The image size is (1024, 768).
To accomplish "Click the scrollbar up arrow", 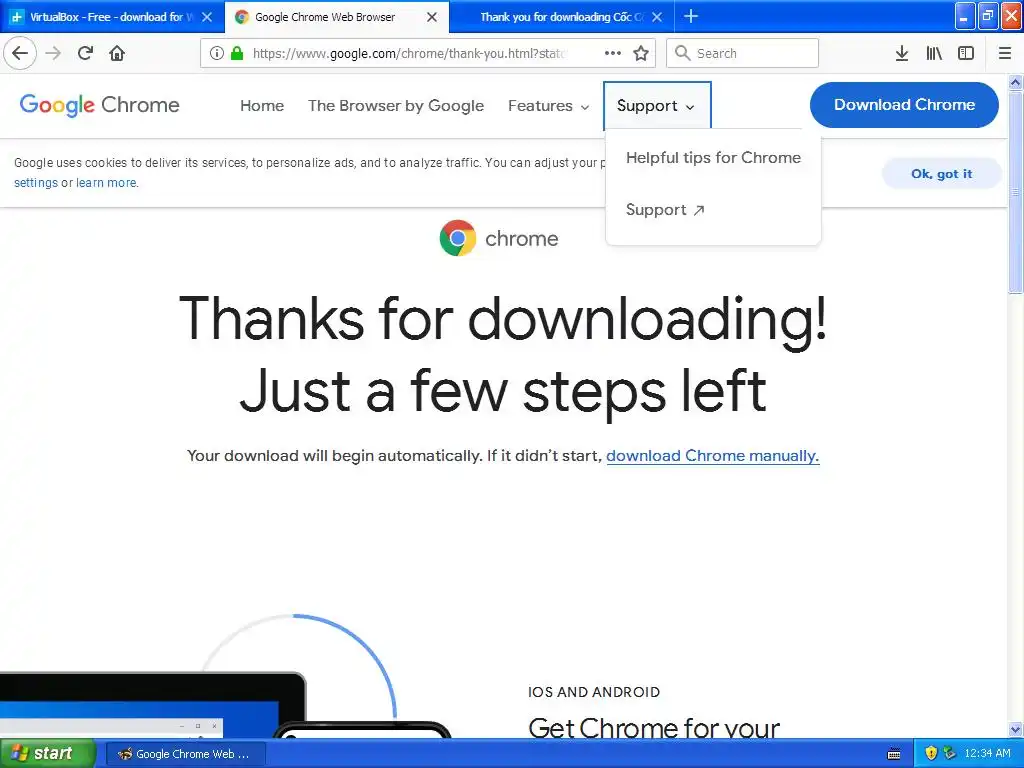I will click(1016, 82).
